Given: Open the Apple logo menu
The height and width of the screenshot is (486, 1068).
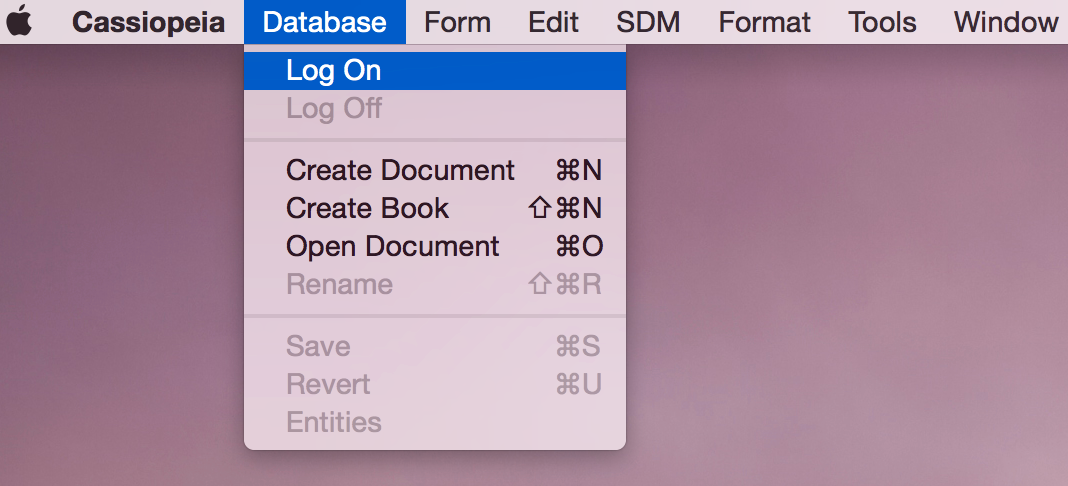Looking at the screenshot, I should click(19, 21).
